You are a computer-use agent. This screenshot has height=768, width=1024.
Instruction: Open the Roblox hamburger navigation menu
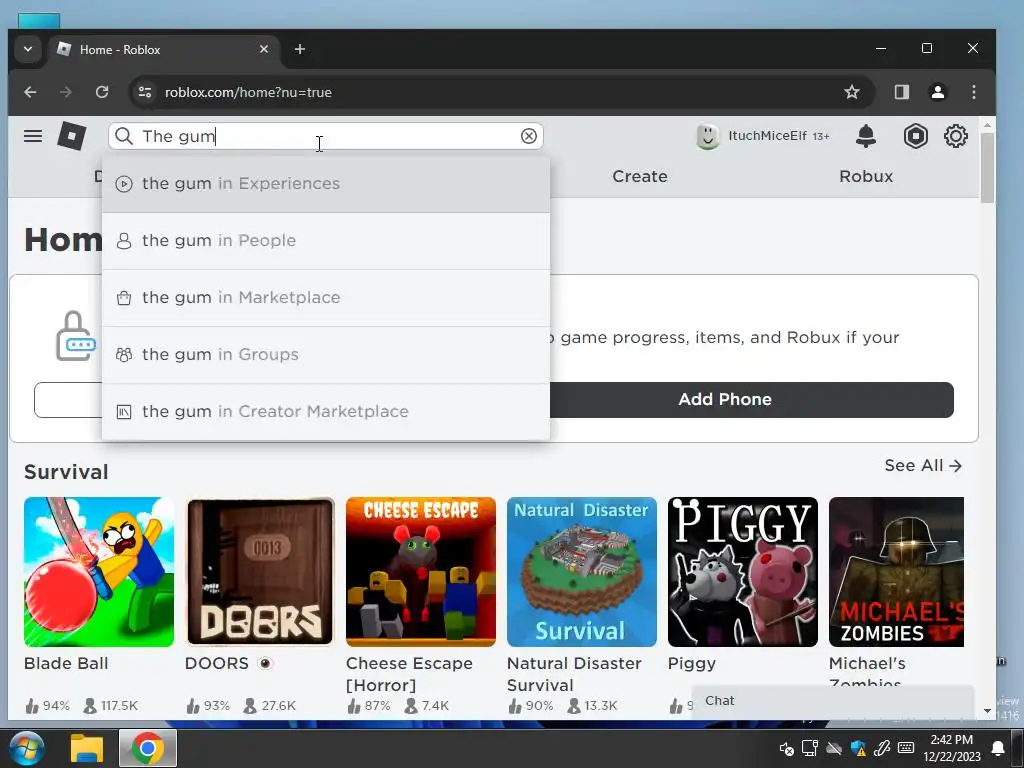point(33,136)
